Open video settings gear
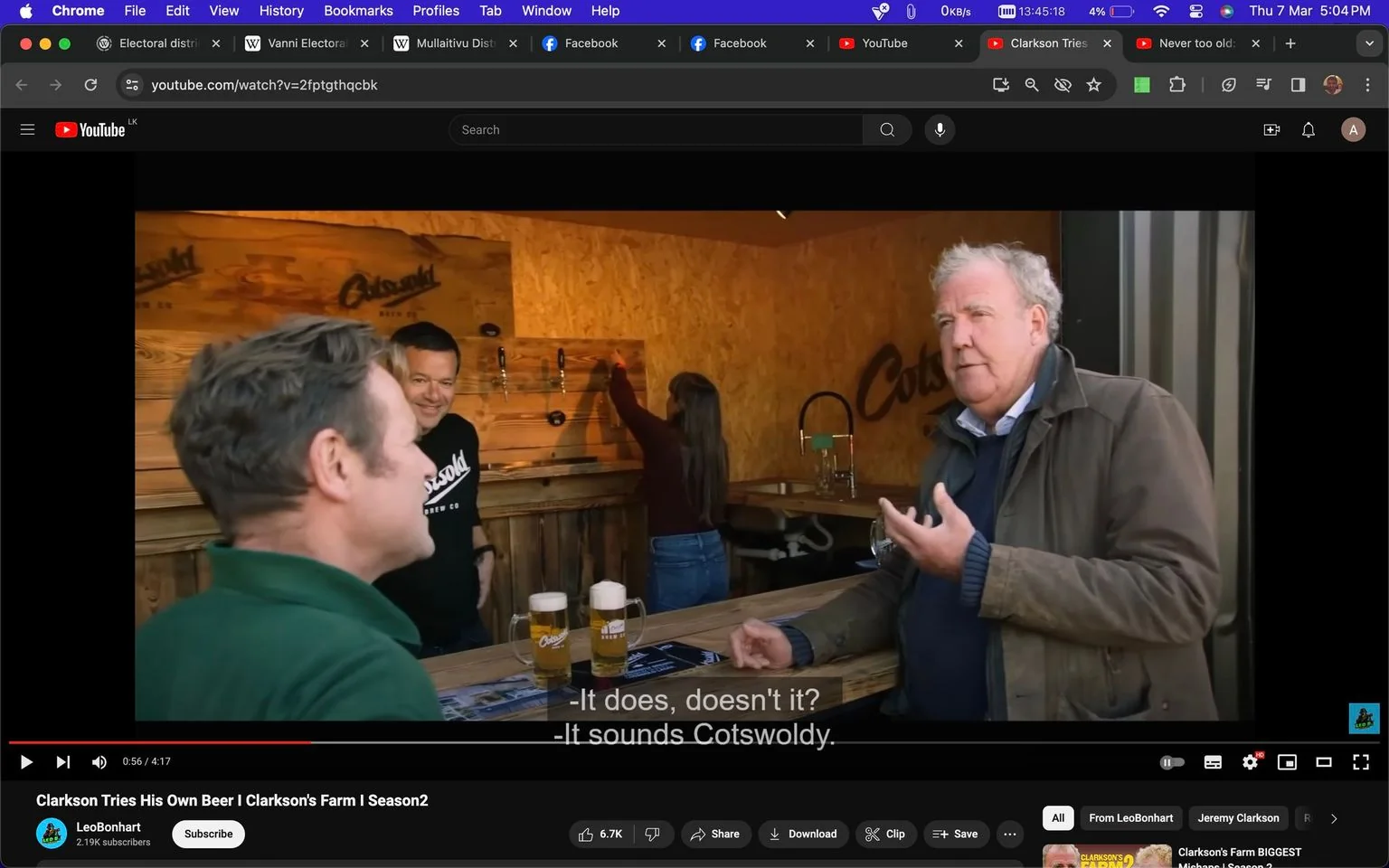This screenshot has height=868, width=1389. [x=1251, y=762]
